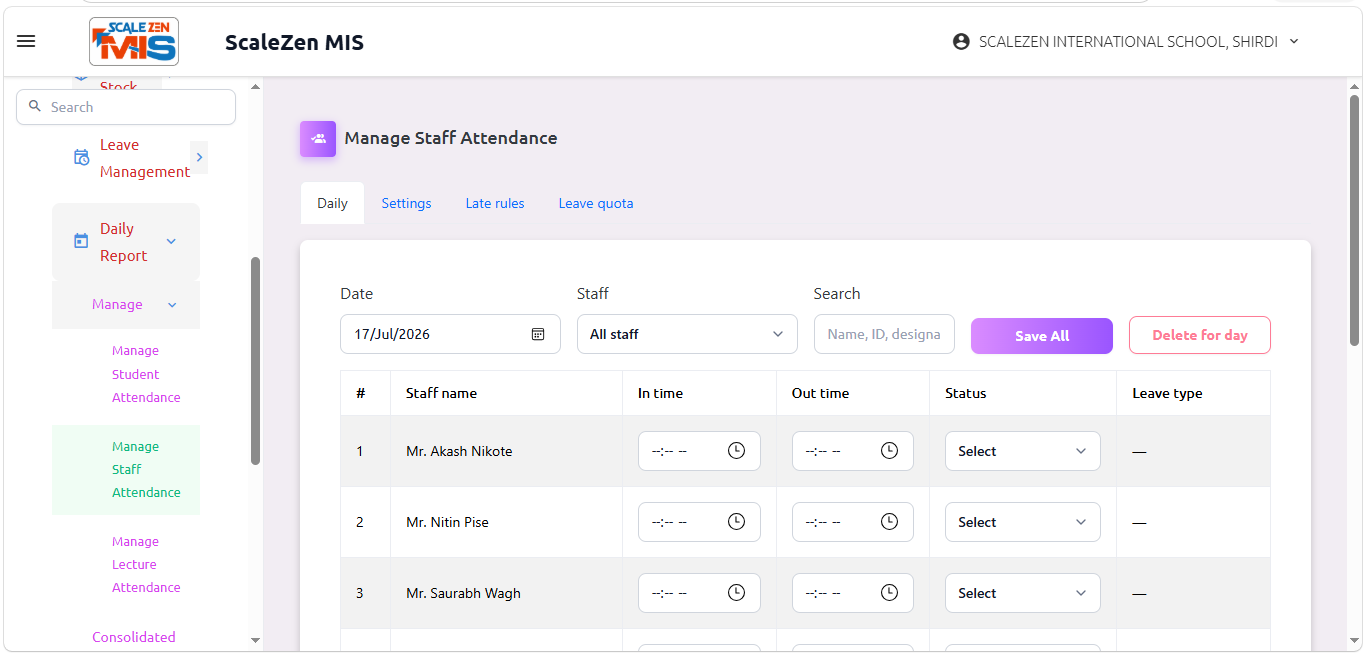The height and width of the screenshot is (653, 1366).
Task: Click the Name, ID, designation search box
Action: click(884, 334)
